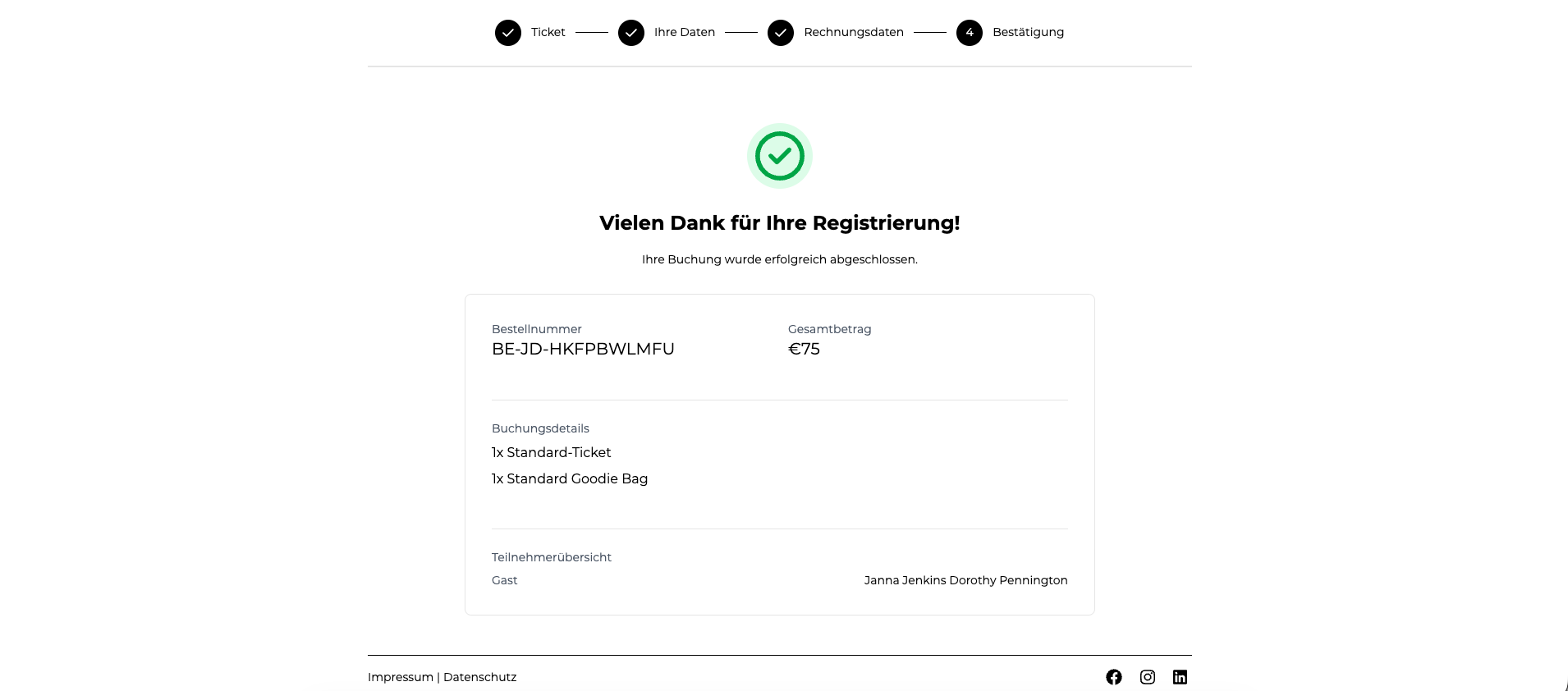Click the order number BE-JD-HKFPBWLMFU

click(583, 349)
